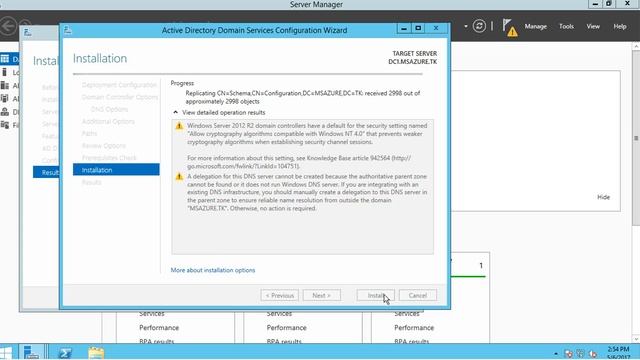Click the Previous button

(280, 295)
